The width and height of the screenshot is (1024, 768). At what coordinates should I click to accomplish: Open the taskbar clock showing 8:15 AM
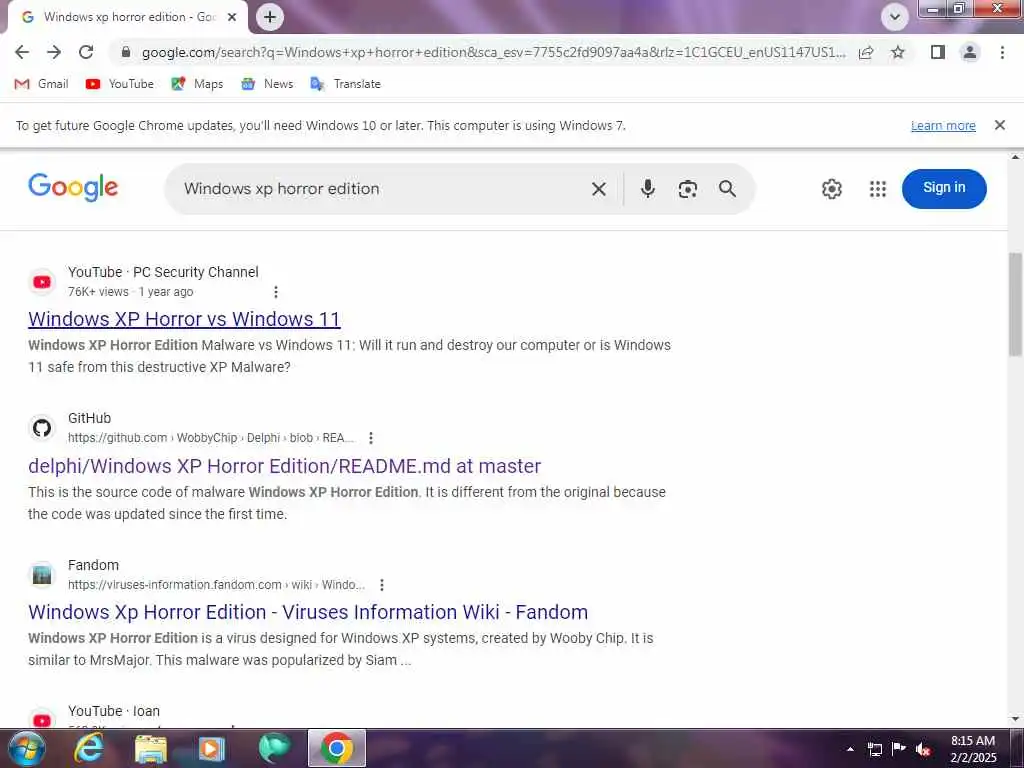(x=973, y=749)
